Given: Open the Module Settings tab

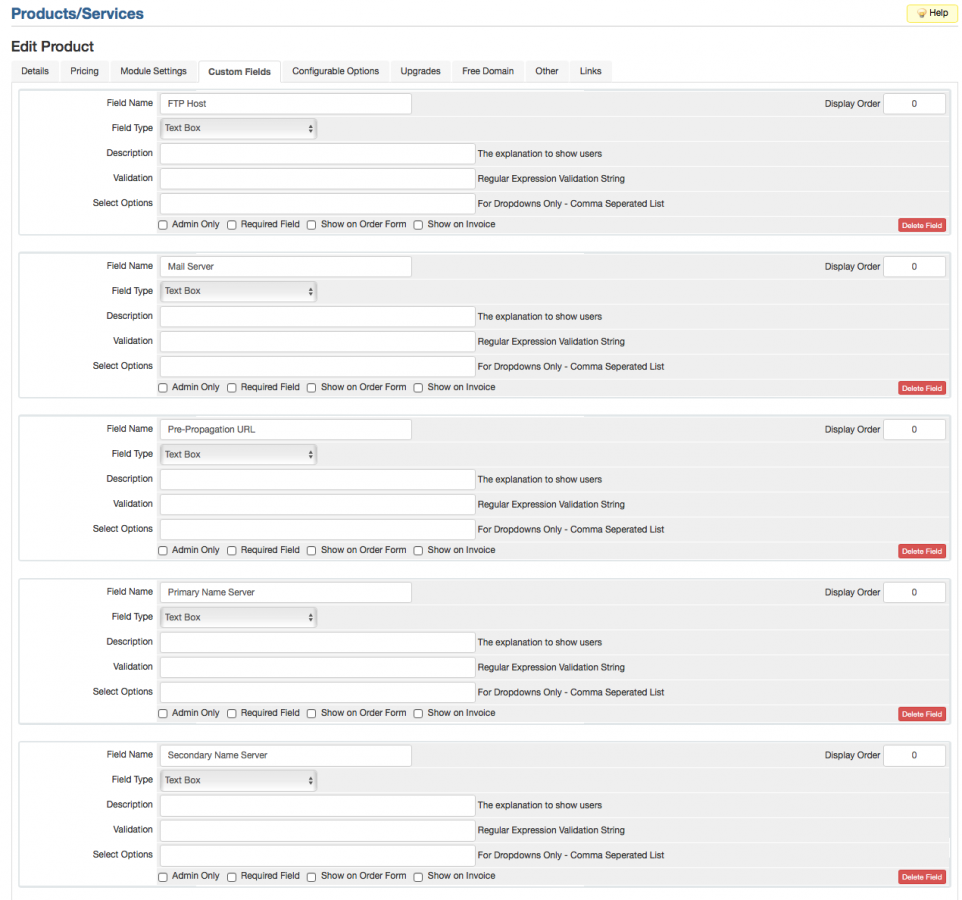Looking at the screenshot, I should tap(153, 71).
